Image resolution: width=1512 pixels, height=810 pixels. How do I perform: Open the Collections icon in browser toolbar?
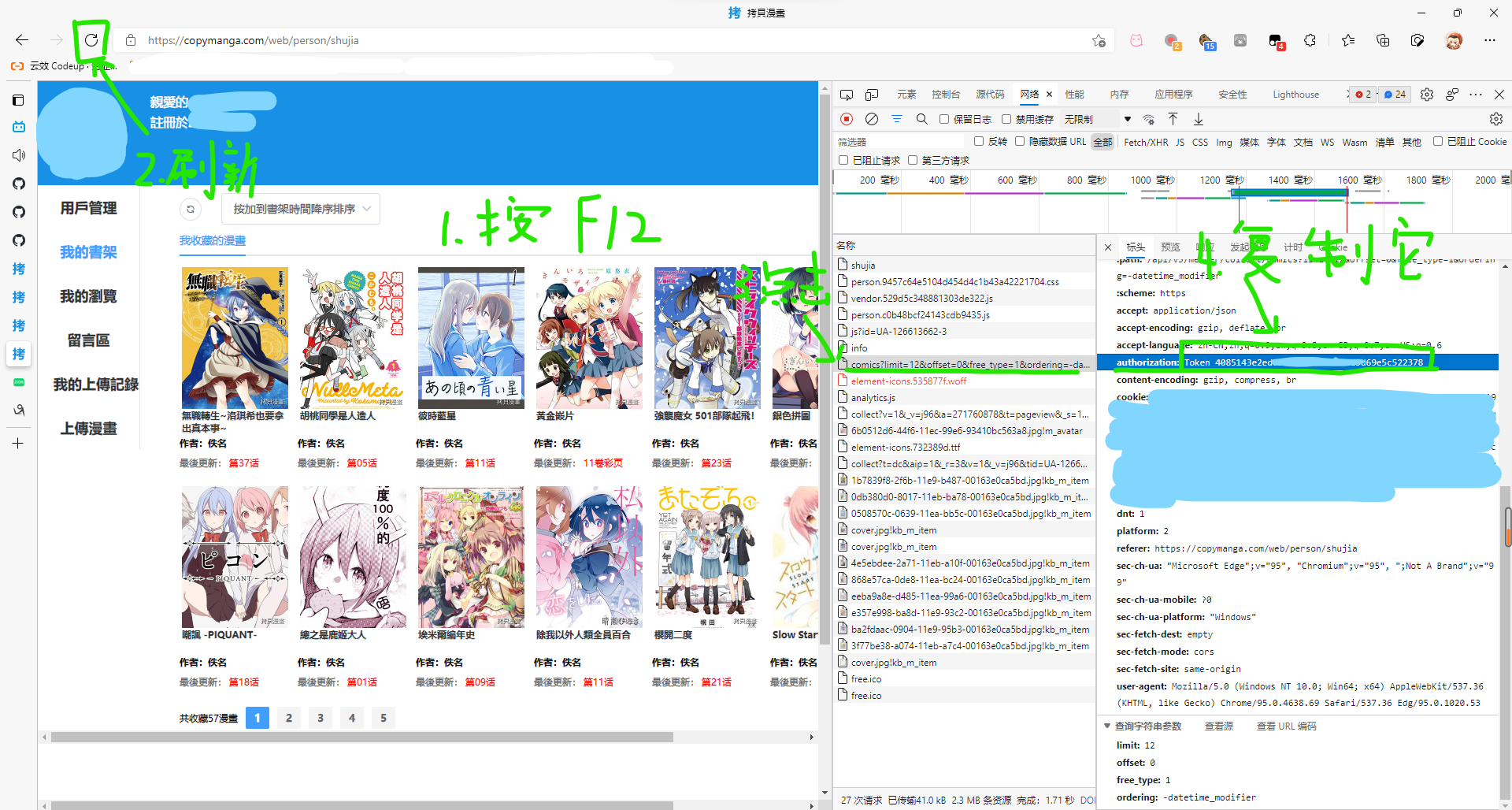1383,40
